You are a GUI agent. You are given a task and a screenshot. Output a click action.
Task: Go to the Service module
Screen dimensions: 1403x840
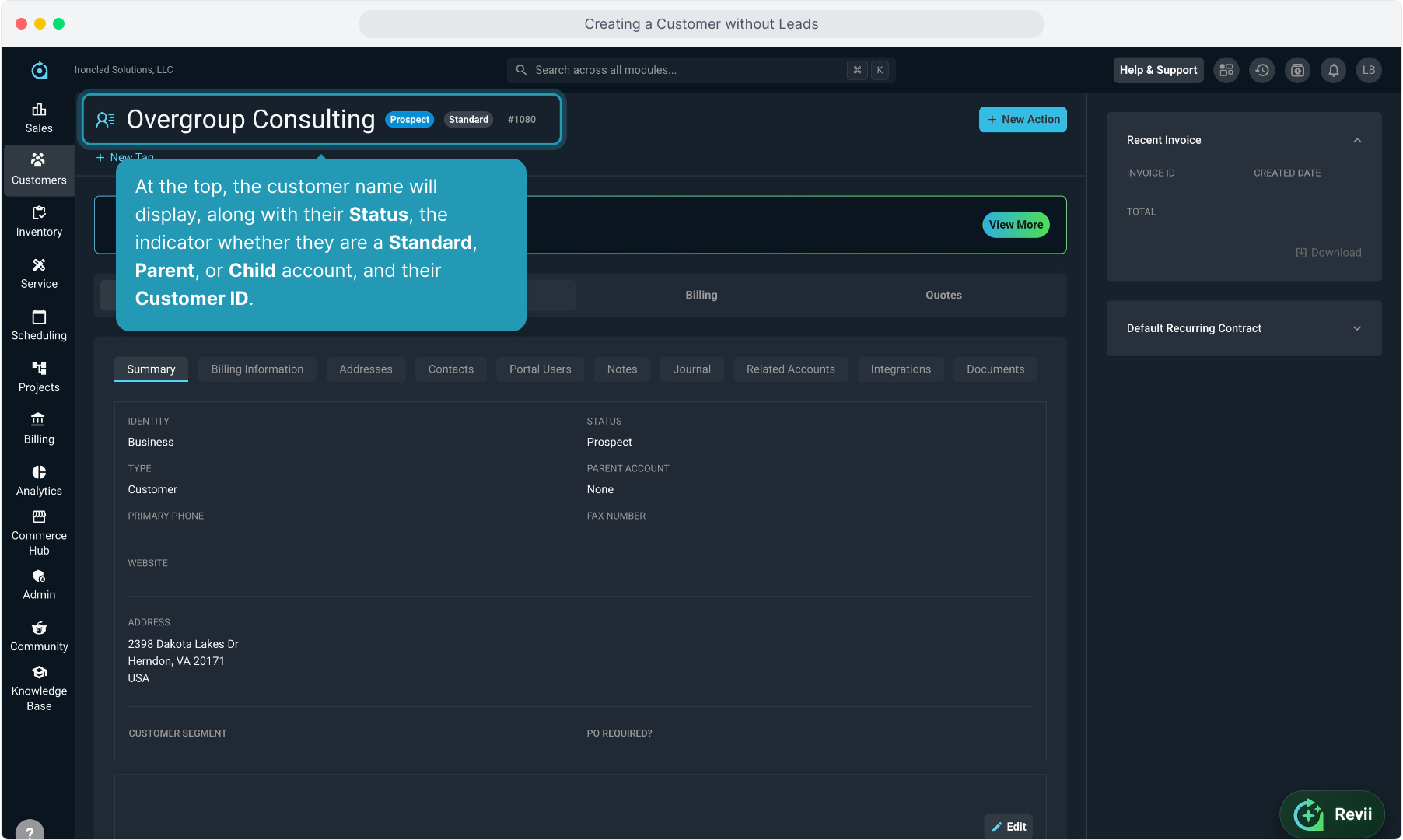point(39,274)
